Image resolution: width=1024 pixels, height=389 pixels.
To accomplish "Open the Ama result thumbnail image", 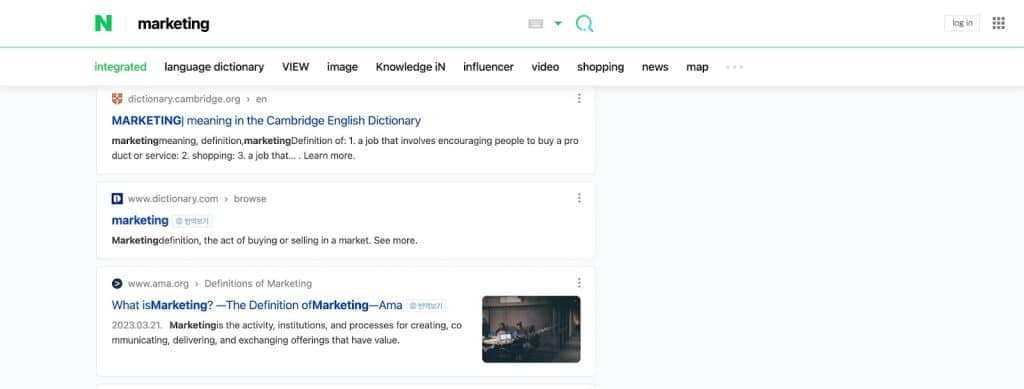I will click(x=531, y=329).
